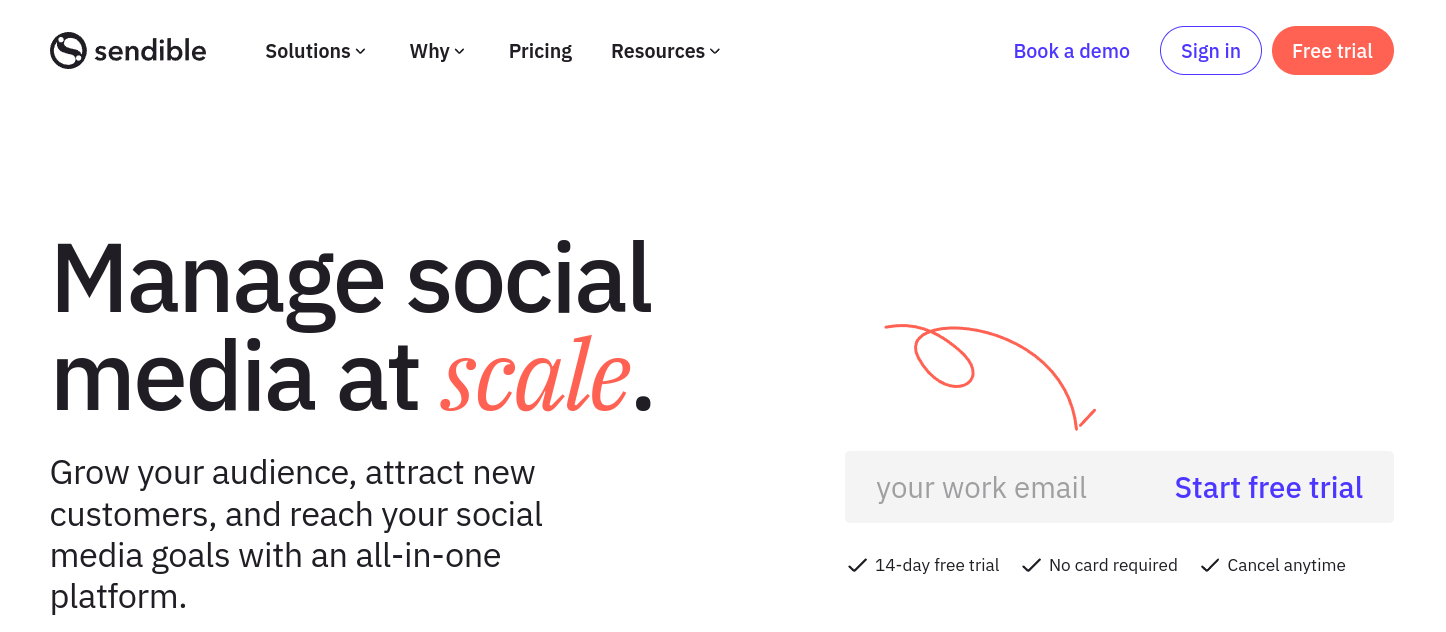Focus the your work email field
The image size is (1446, 632).
pos(1000,487)
